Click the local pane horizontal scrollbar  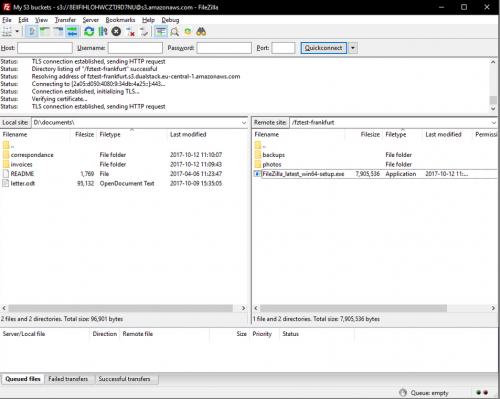click(x=121, y=308)
